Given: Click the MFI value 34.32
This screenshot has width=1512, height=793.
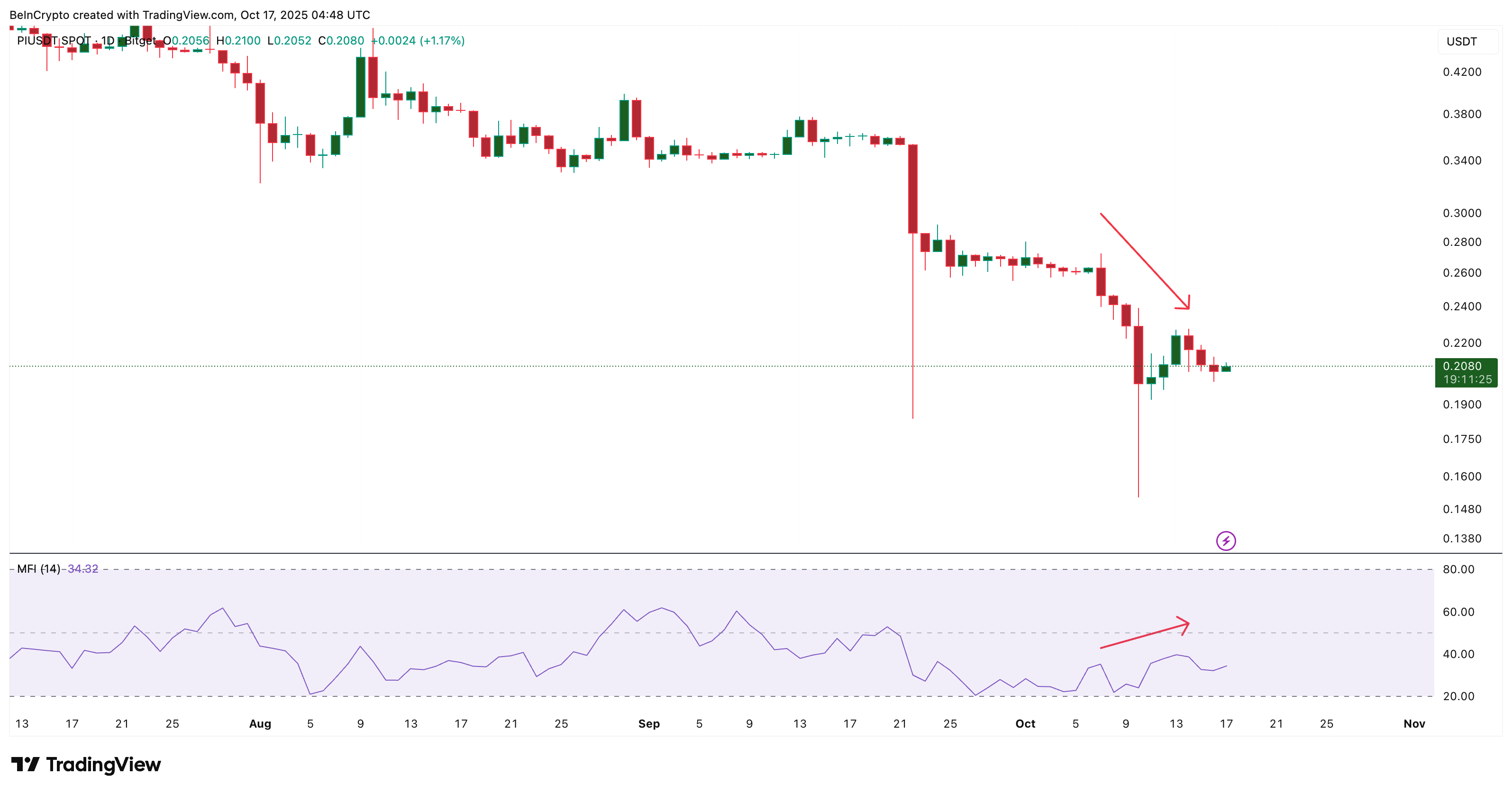Looking at the screenshot, I should [x=83, y=569].
